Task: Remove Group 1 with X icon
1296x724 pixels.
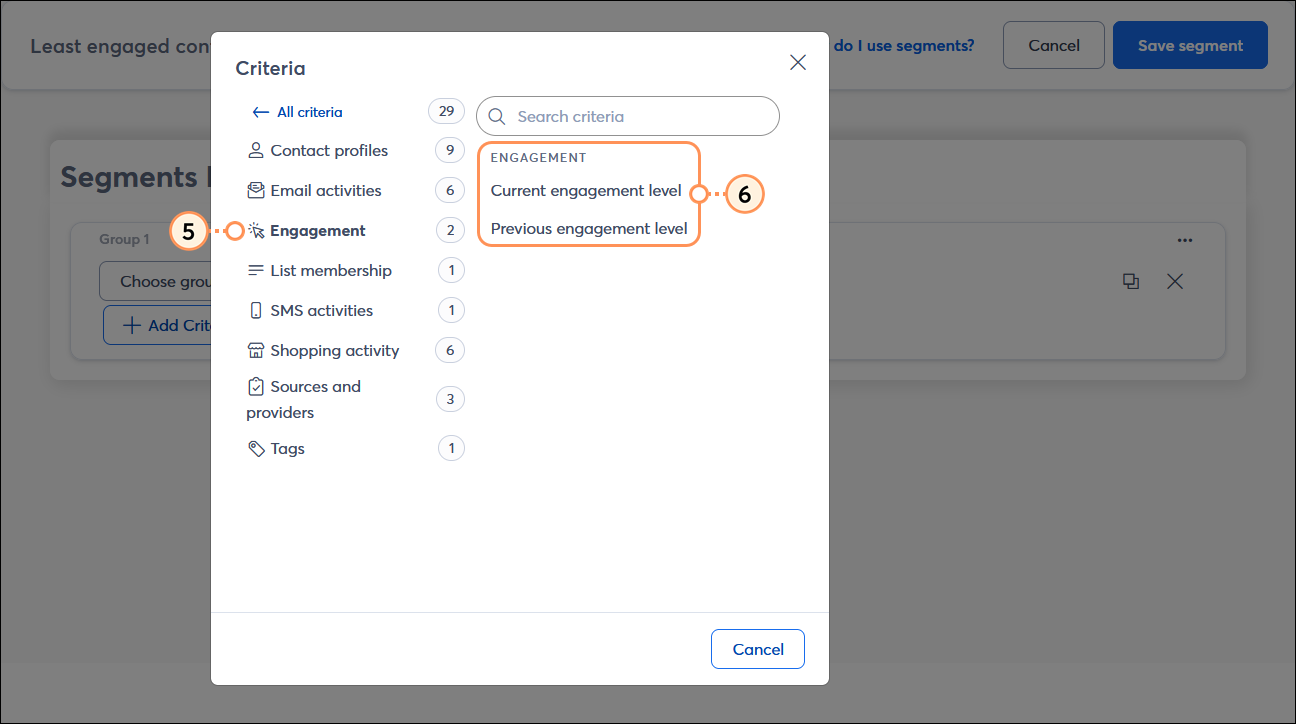Action: tap(1175, 282)
